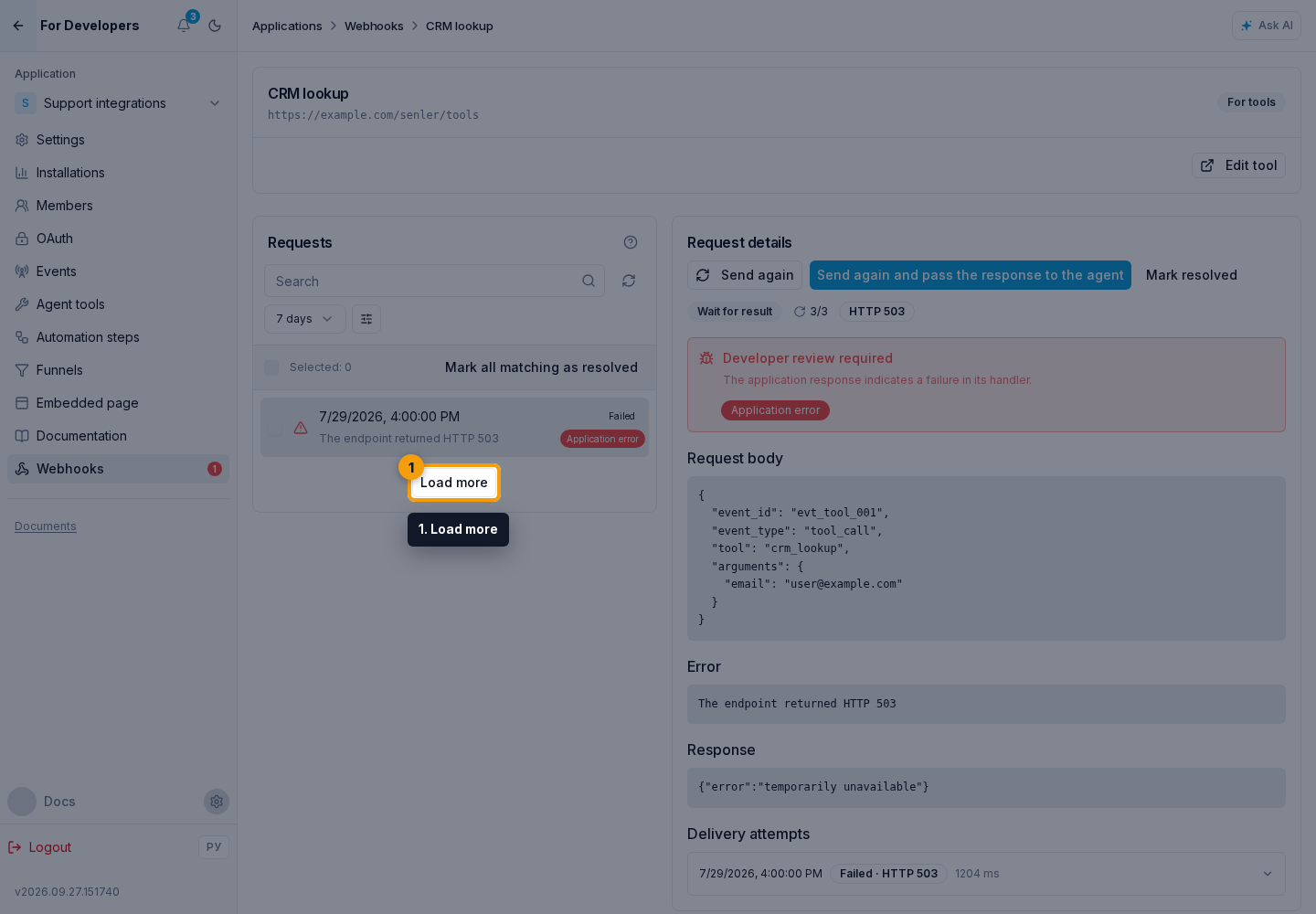The height and width of the screenshot is (914, 1316).
Task: Tick the select-all requests checkbox
Action: point(271,367)
